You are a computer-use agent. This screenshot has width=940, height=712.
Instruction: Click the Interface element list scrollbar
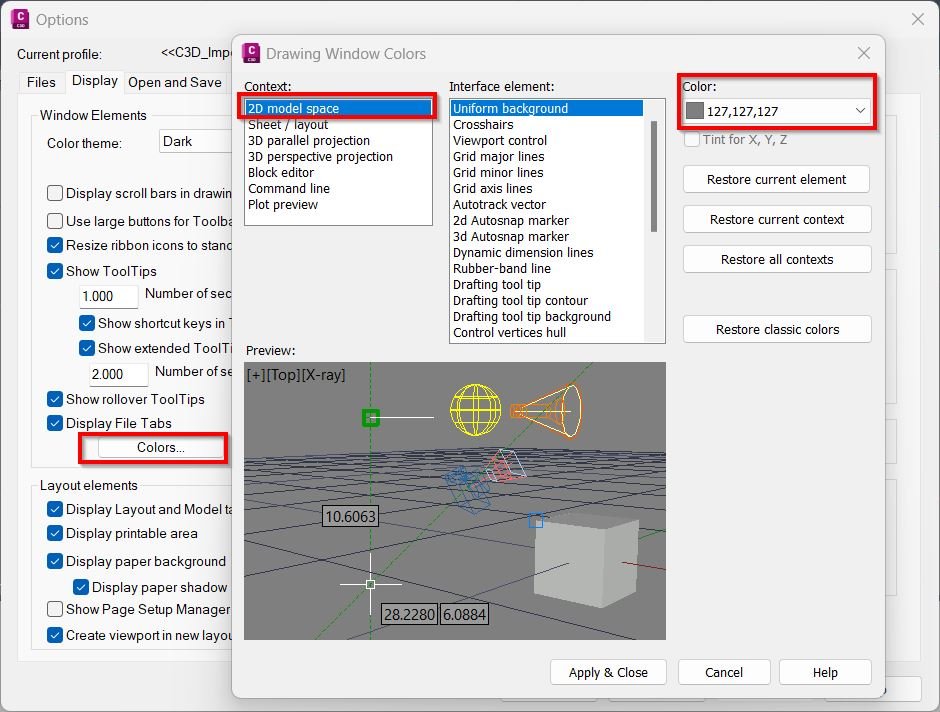click(x=656, y=175)
